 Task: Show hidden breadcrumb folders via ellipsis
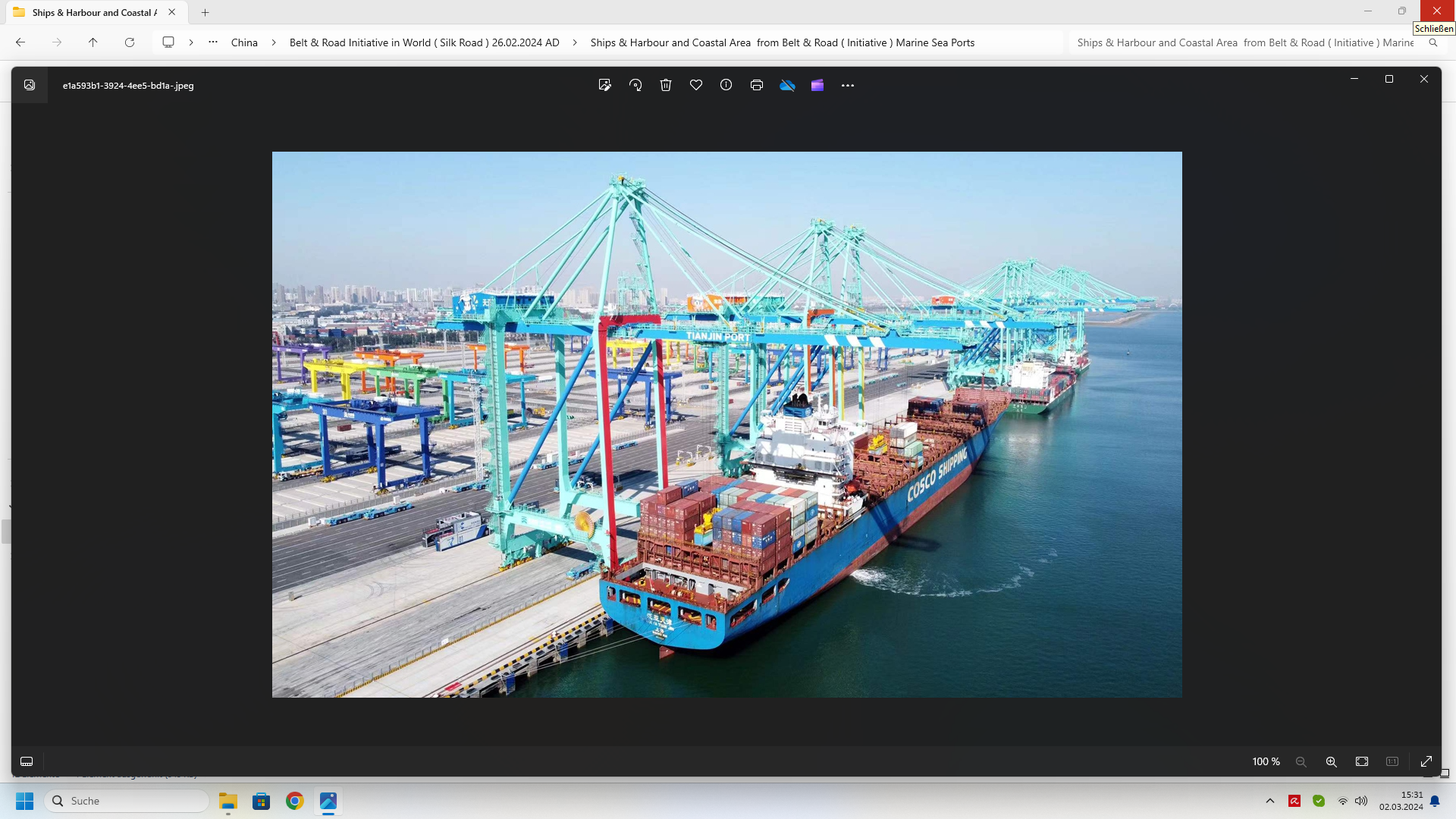pyautogui.click(x=213, y=42)
